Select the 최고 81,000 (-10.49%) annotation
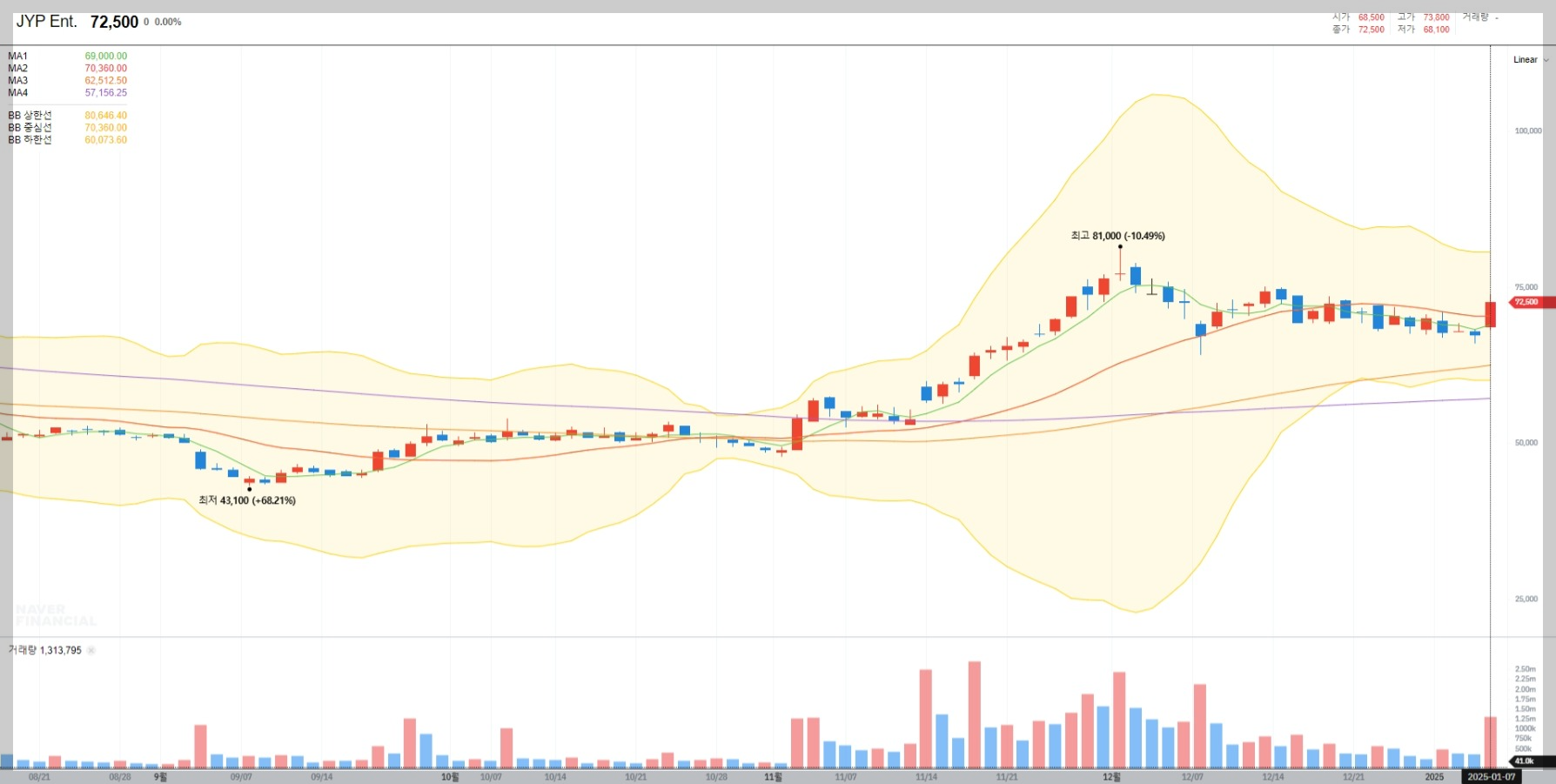The width and height of the screenshot is (1556, 784). 1117,236
